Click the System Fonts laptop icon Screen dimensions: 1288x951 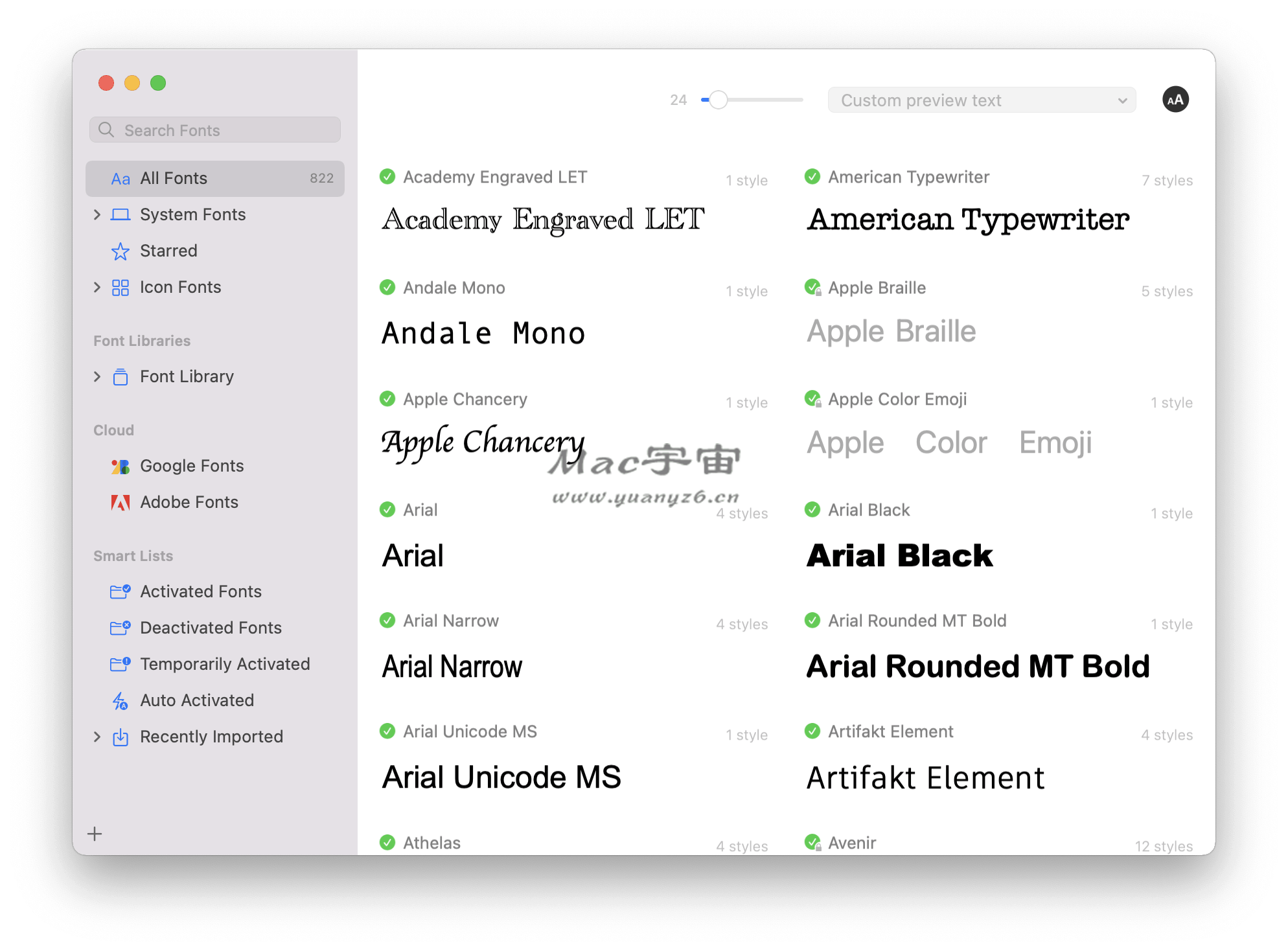pos(121,215)
